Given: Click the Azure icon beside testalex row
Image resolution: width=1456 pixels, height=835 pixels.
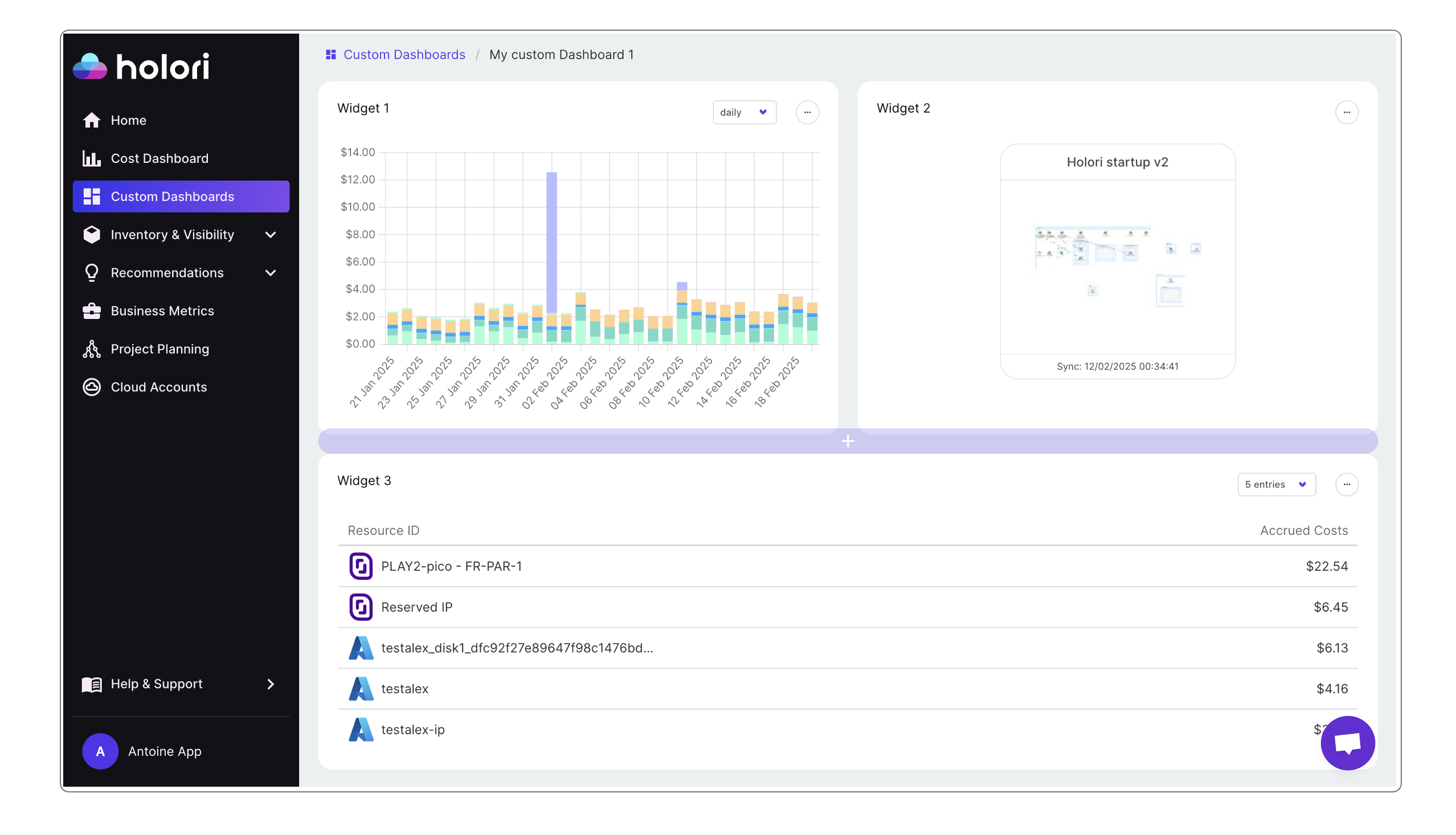Looking at the screenshot, I should coord(361,689).
